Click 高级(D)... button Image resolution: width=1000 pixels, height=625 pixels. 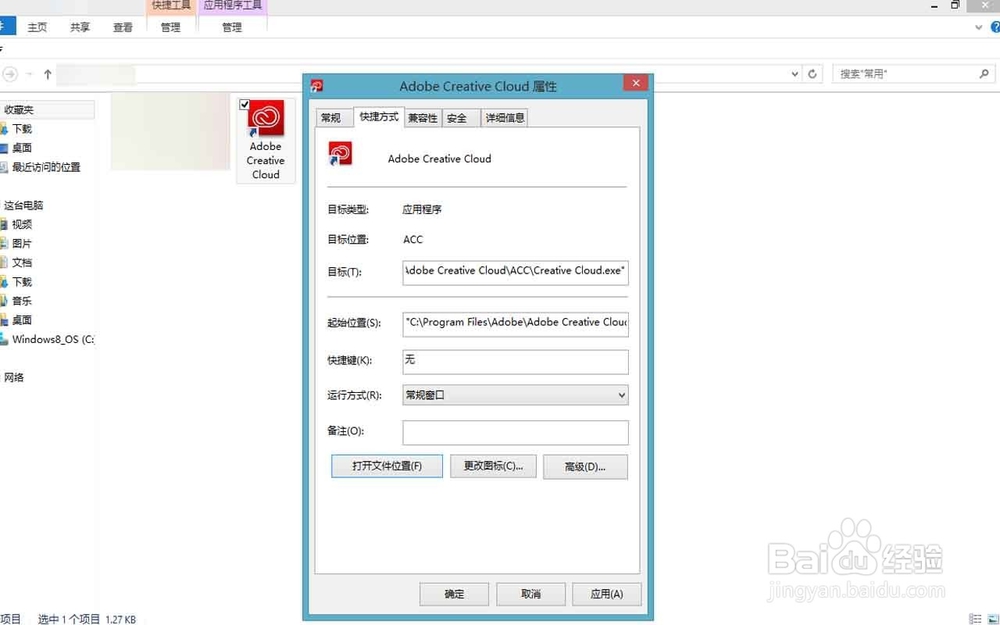point(585,467)
